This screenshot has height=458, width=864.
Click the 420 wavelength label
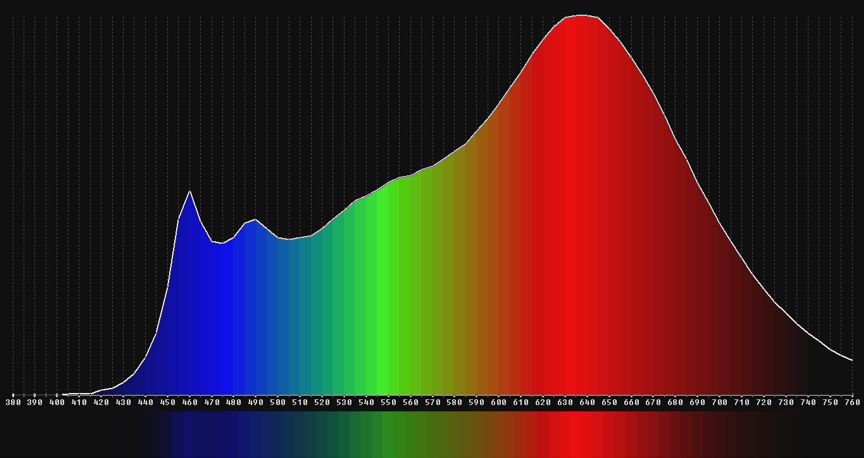(x=101, y=402)
